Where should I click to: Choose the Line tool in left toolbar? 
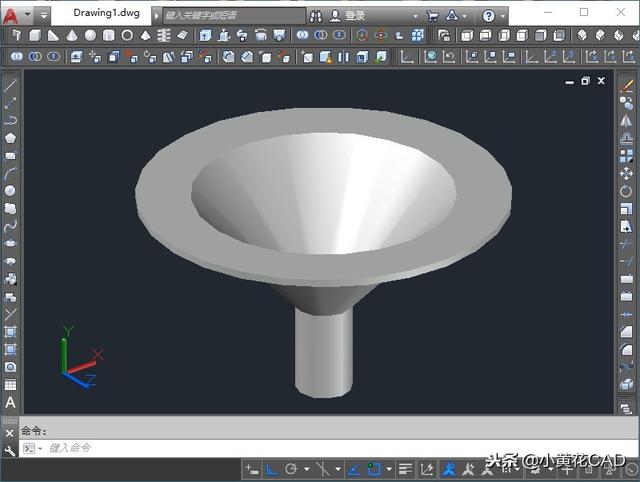pos(10,85)
